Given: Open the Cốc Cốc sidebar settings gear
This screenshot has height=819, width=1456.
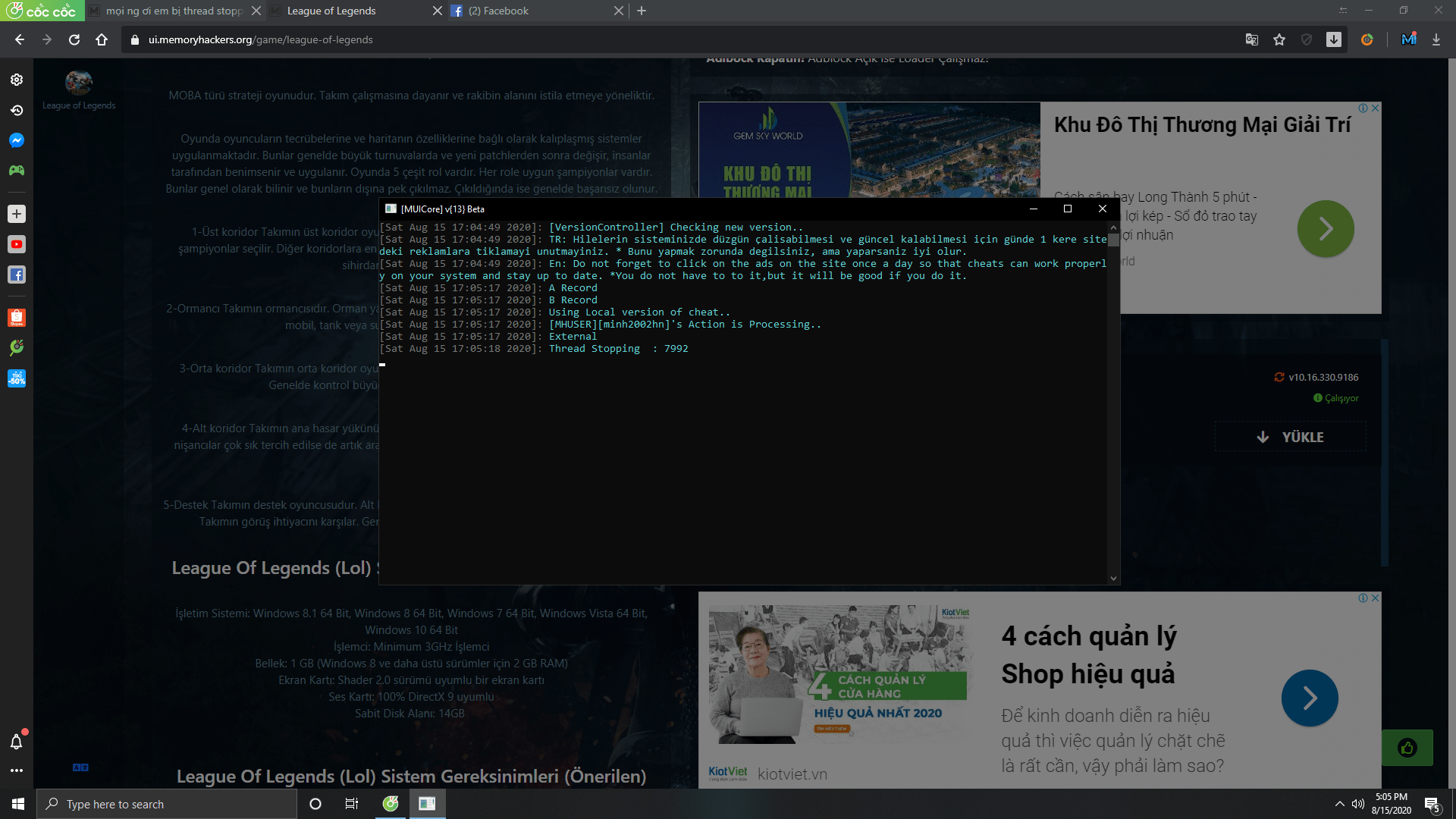Looking at the screenshot, I should click(x=17, y=80).
